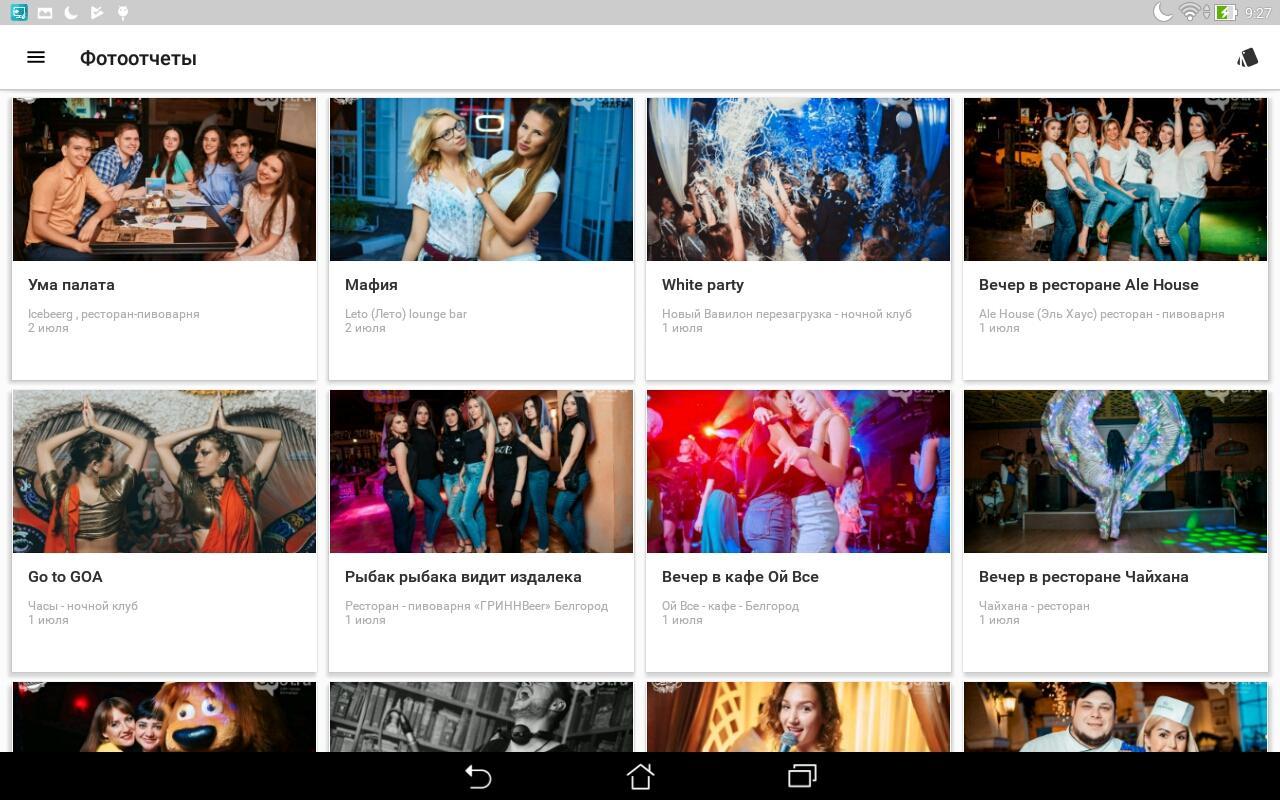Tap the moon icon beside Wi-Fi
The width and height of the screenshot is (1280, 800).
coord(1163,12)
